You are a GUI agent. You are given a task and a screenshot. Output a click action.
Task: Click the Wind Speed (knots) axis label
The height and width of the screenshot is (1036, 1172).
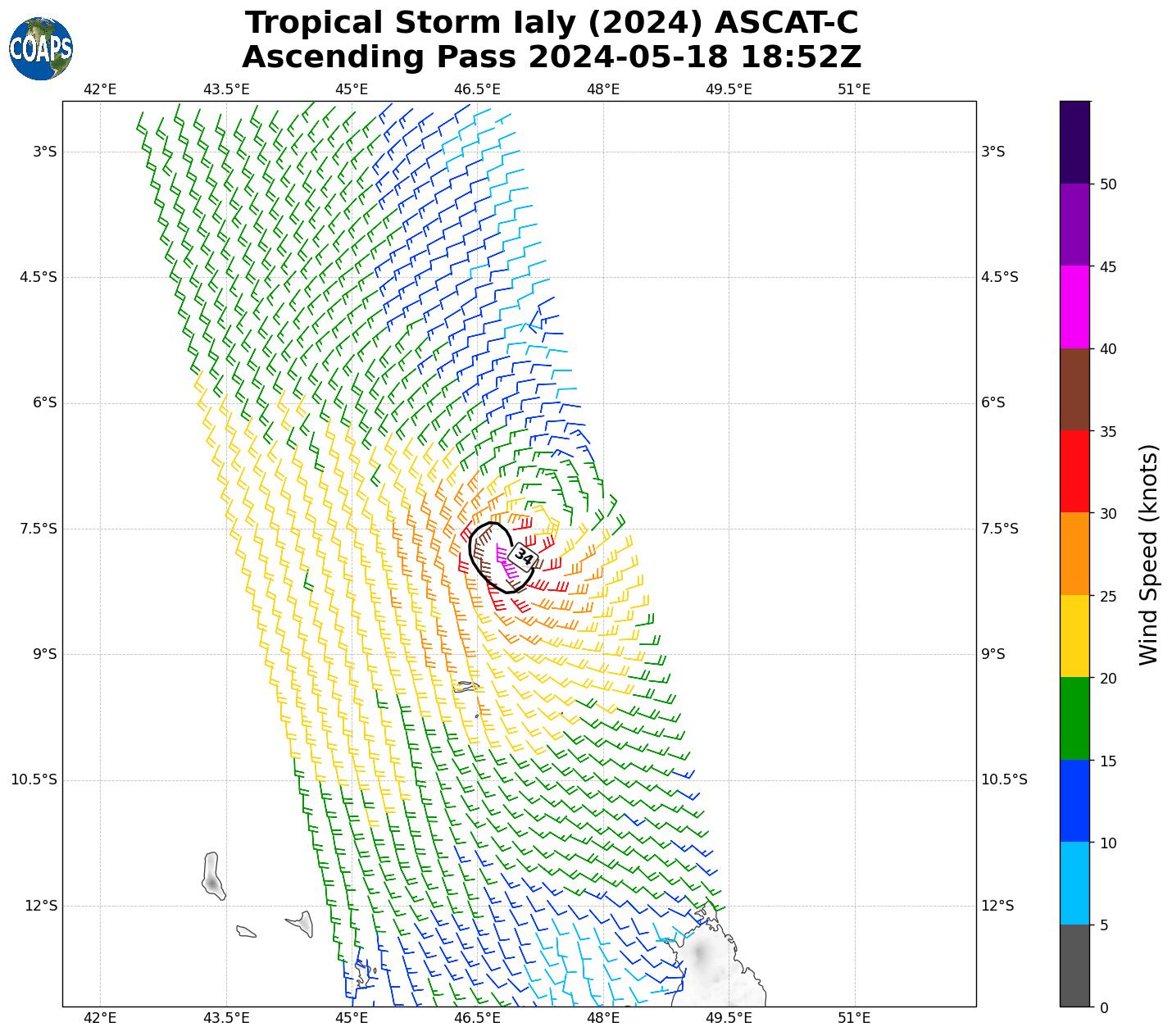(x=1149, y=554)
